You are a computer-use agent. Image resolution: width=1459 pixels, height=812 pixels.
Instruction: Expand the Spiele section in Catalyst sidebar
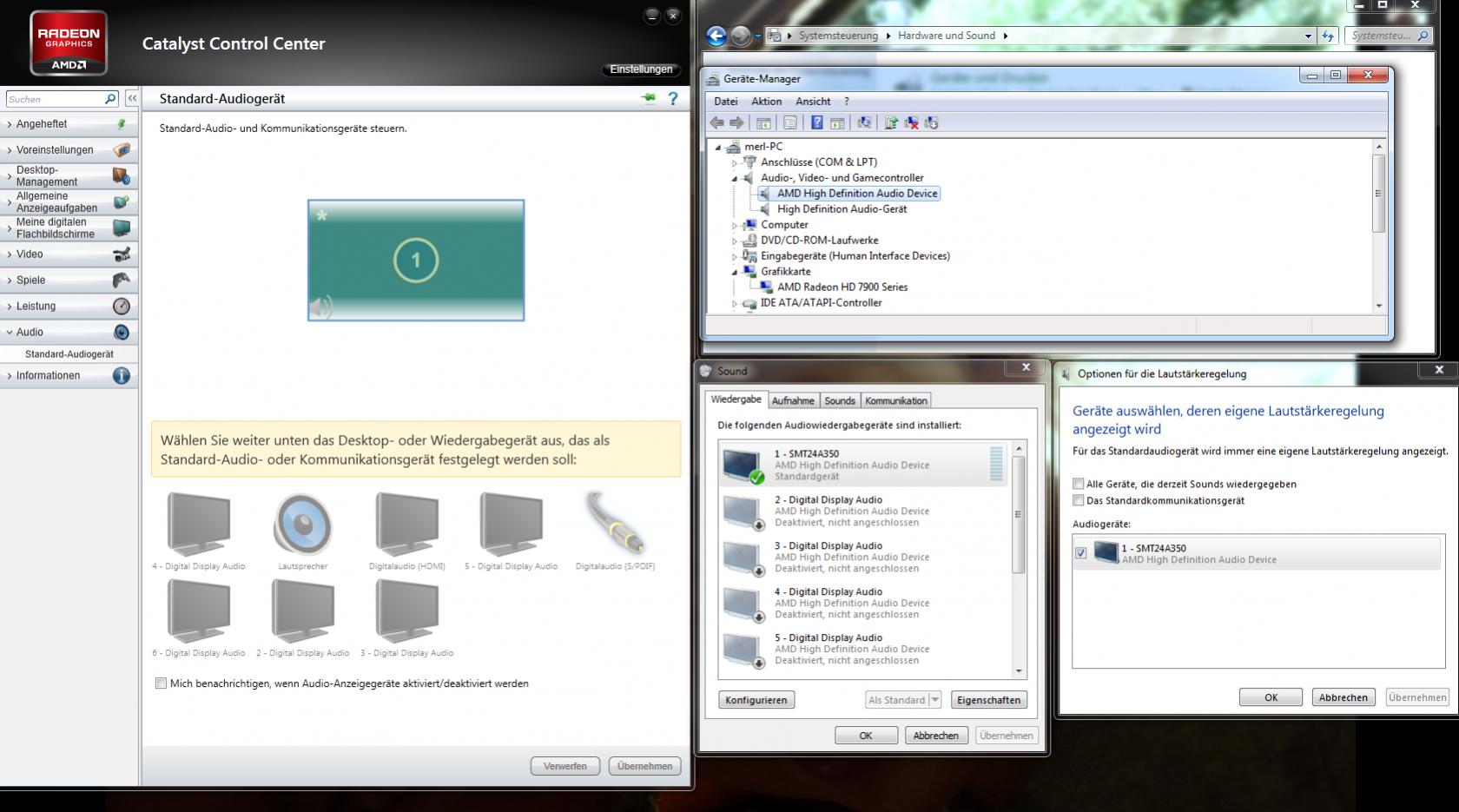point(69,281)
